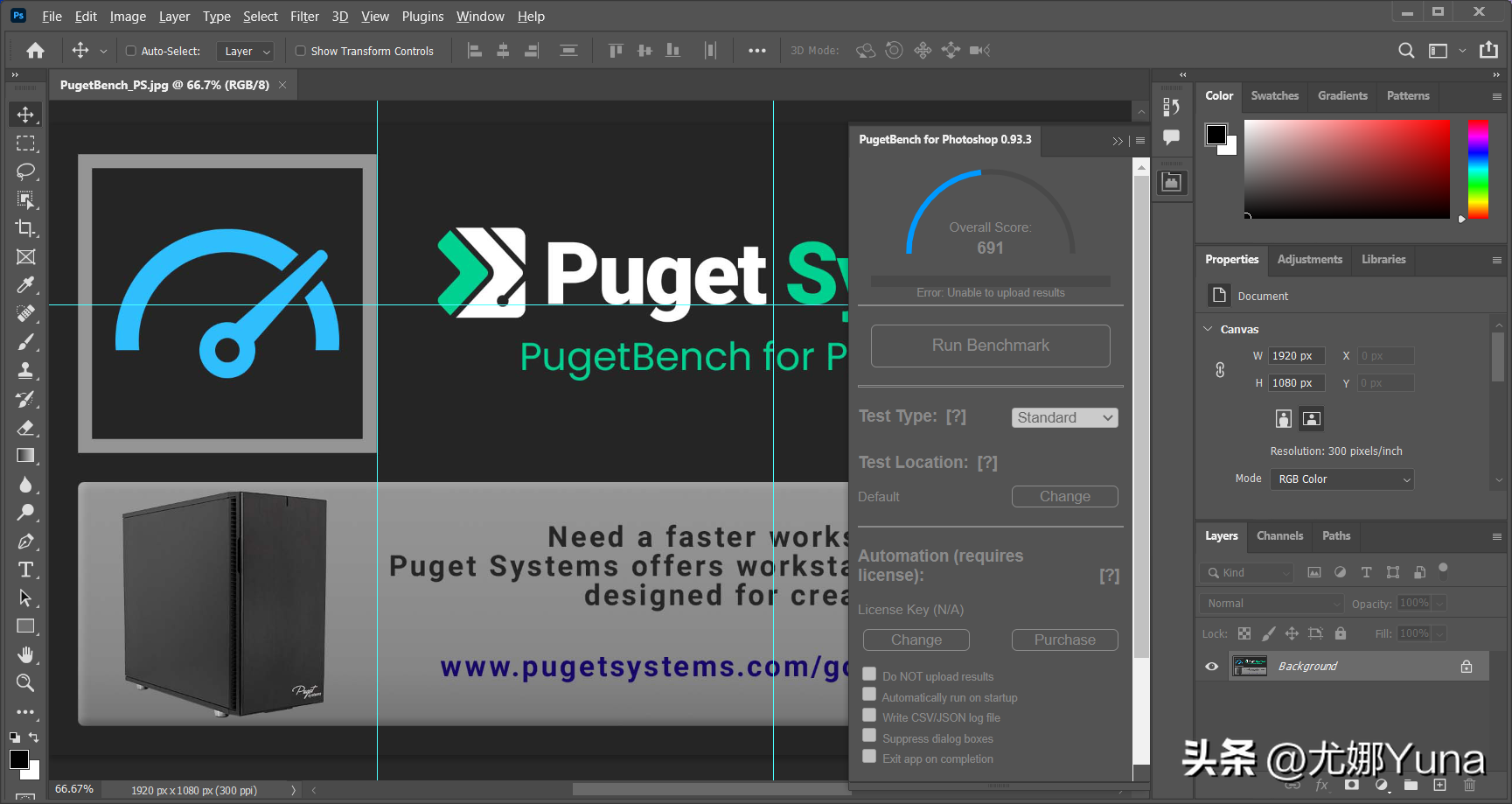Click the Test Type help [?] link

pos(956,416)
